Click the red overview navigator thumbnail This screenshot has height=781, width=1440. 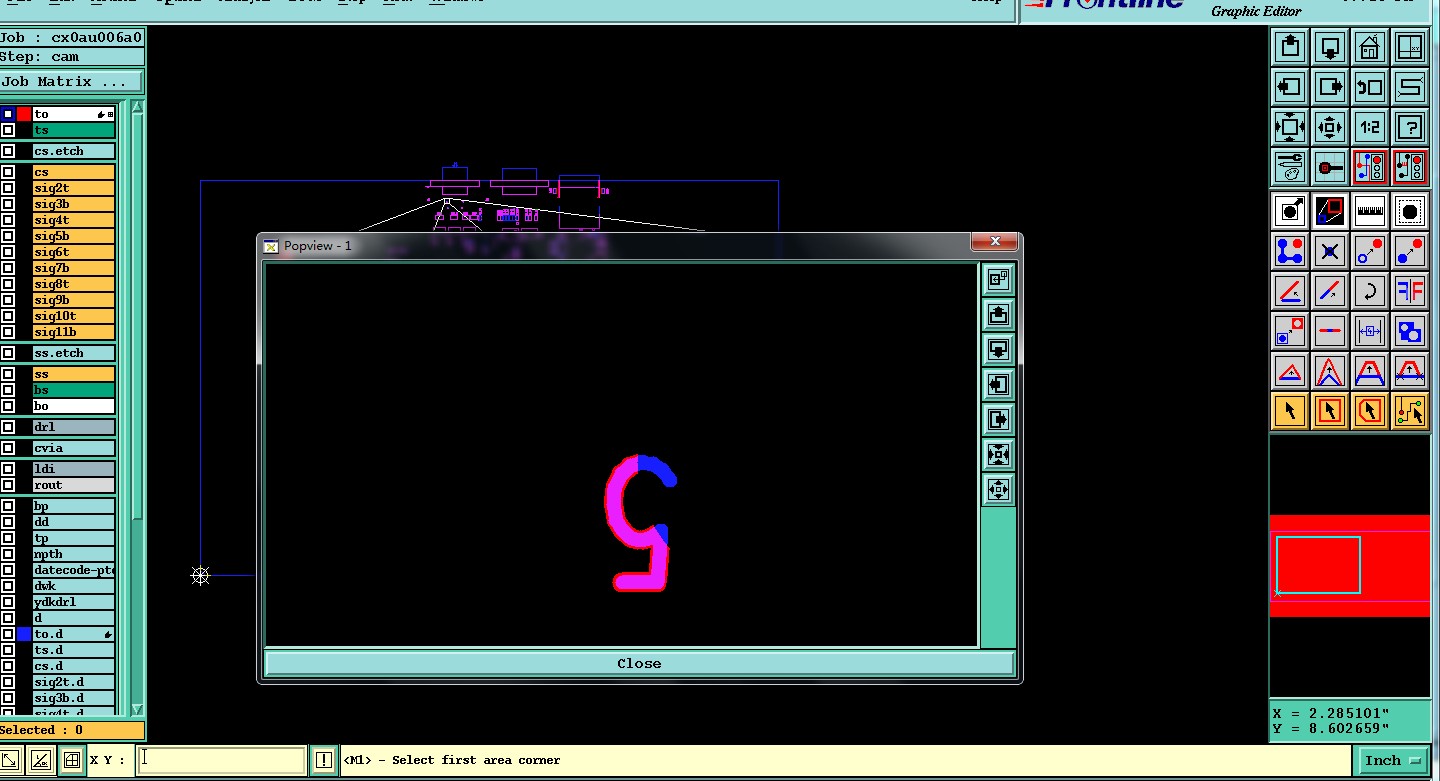coord(1350,566)
